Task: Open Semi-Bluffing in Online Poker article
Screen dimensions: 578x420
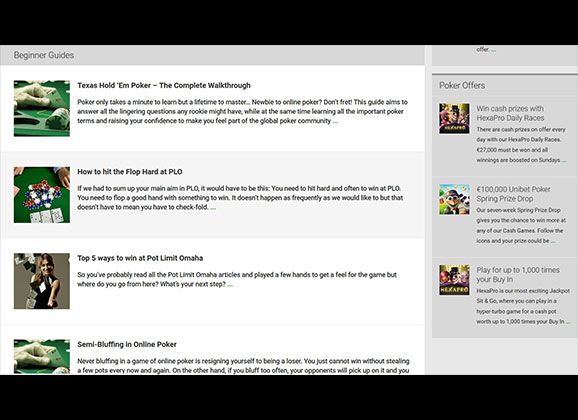Action: pos(127,344)
